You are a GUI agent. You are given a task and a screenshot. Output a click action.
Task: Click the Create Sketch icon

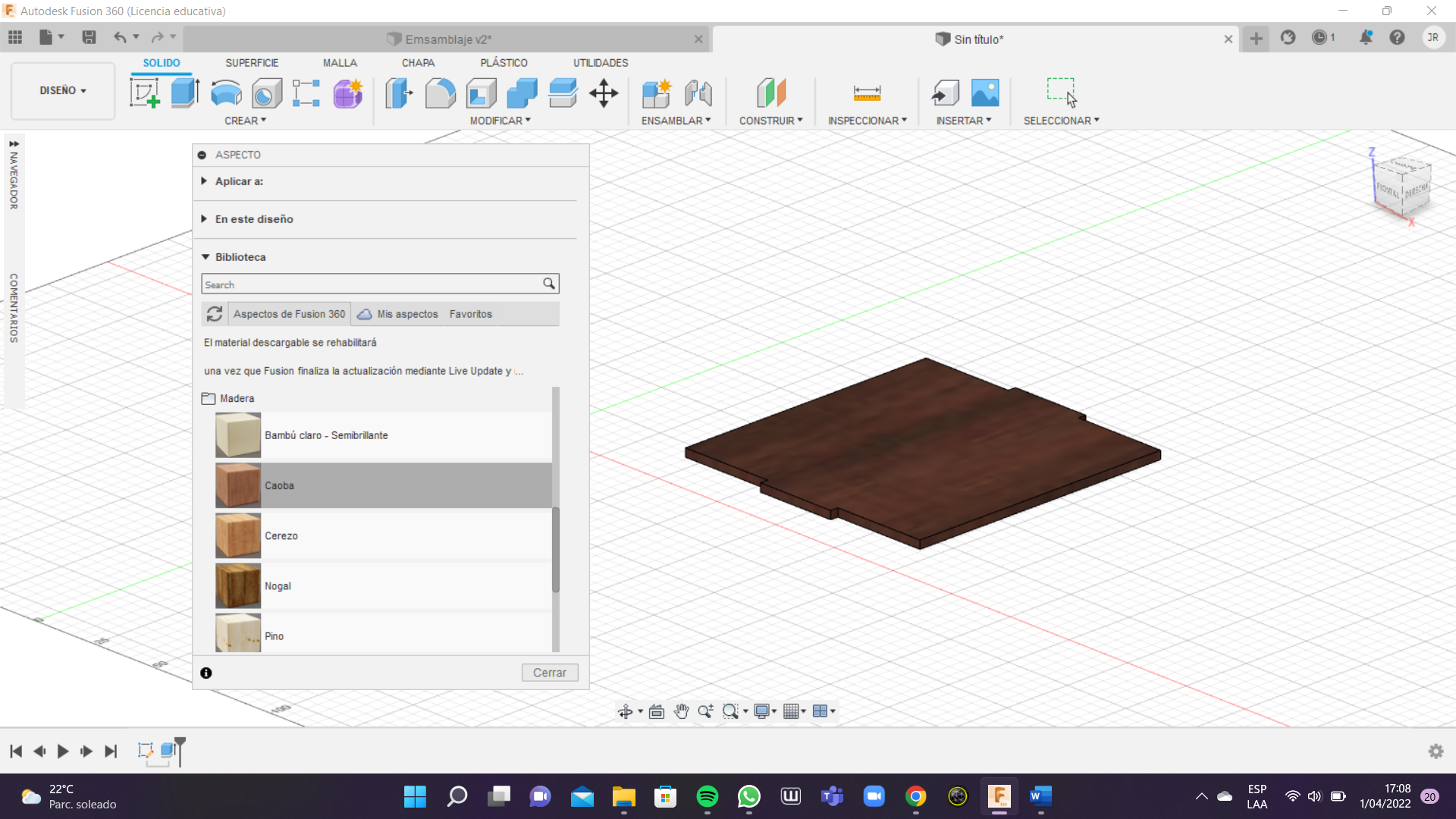[x=144, y=93]
